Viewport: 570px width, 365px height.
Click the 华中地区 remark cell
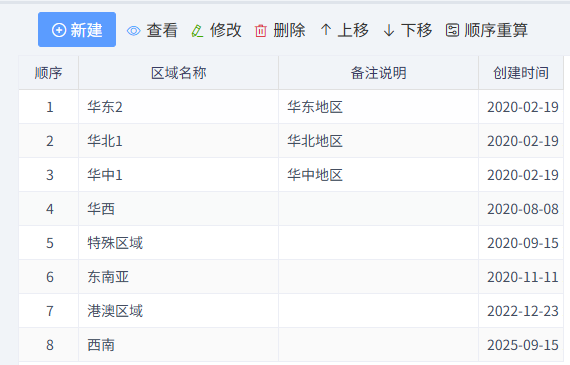click(x=378, y=175)
